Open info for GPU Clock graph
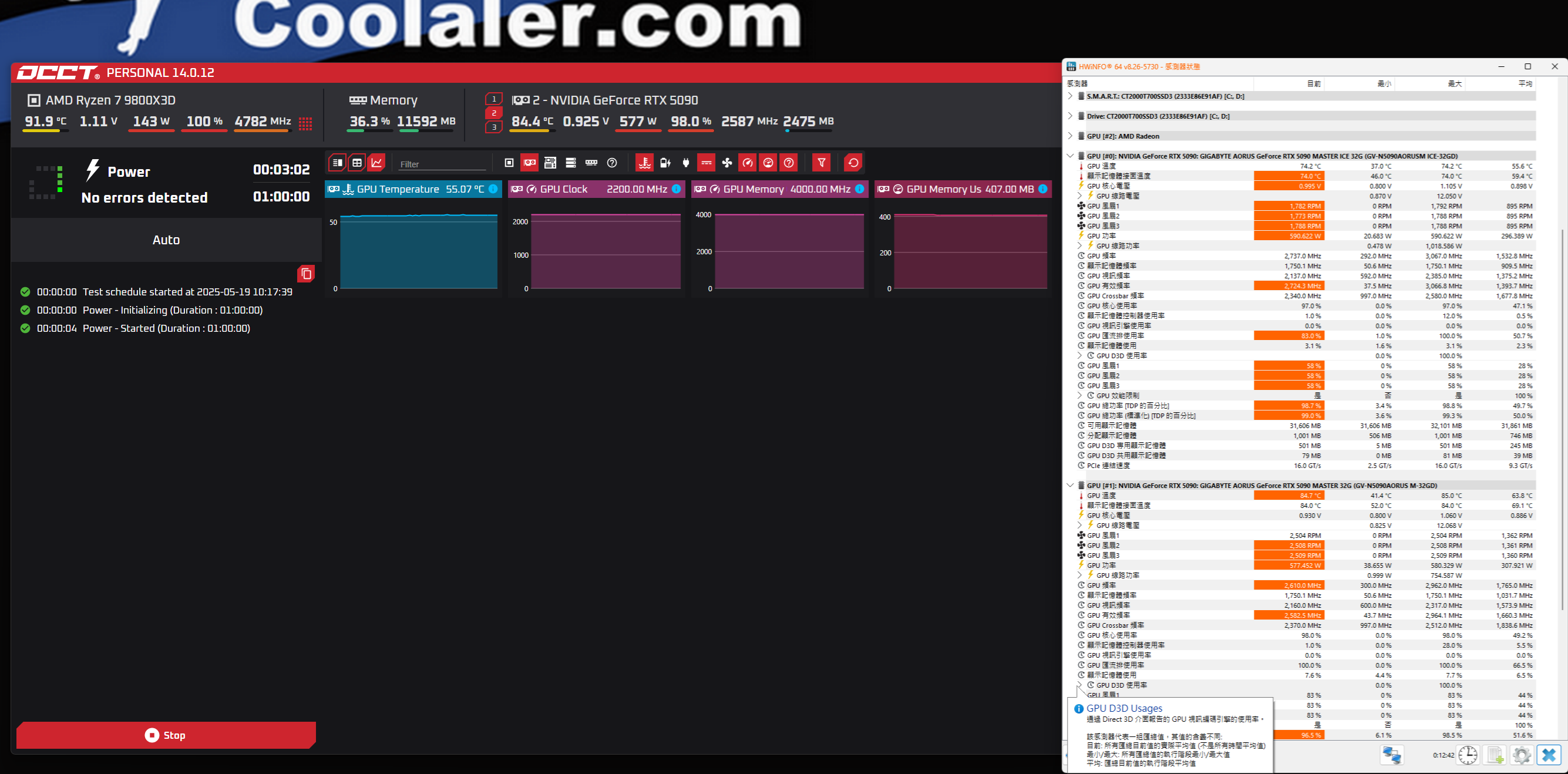The height and width of the screenshot is (774, 1568). (677, 189)
